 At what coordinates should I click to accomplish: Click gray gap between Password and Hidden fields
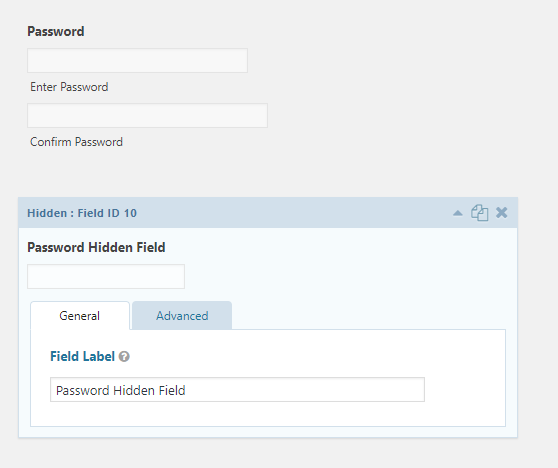[267, 174]
